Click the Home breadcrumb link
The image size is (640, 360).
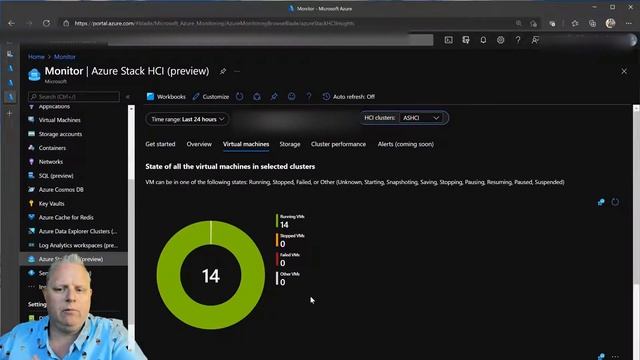click(36, 57)
